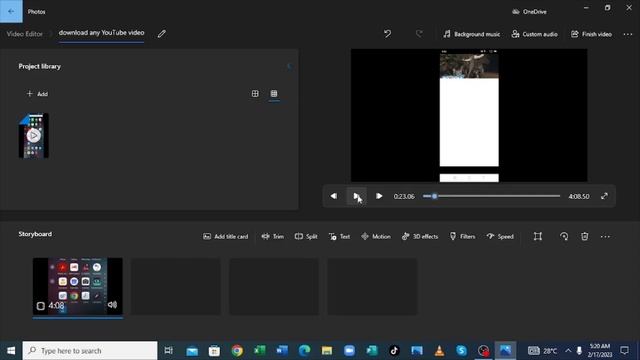Launch Excel from taskbar
640x360 pixels.
260,351
